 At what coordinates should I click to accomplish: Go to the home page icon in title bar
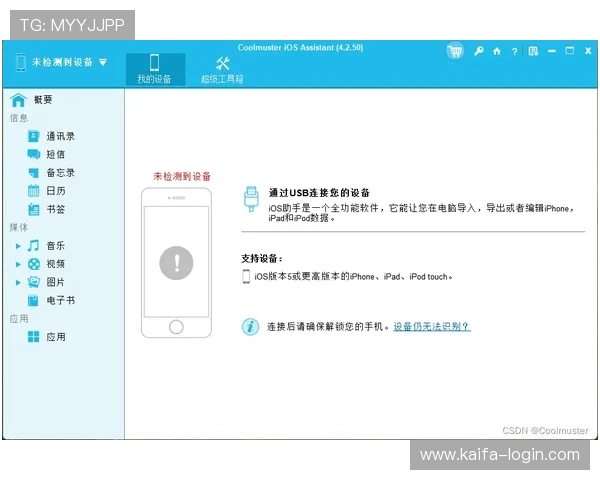497,51
